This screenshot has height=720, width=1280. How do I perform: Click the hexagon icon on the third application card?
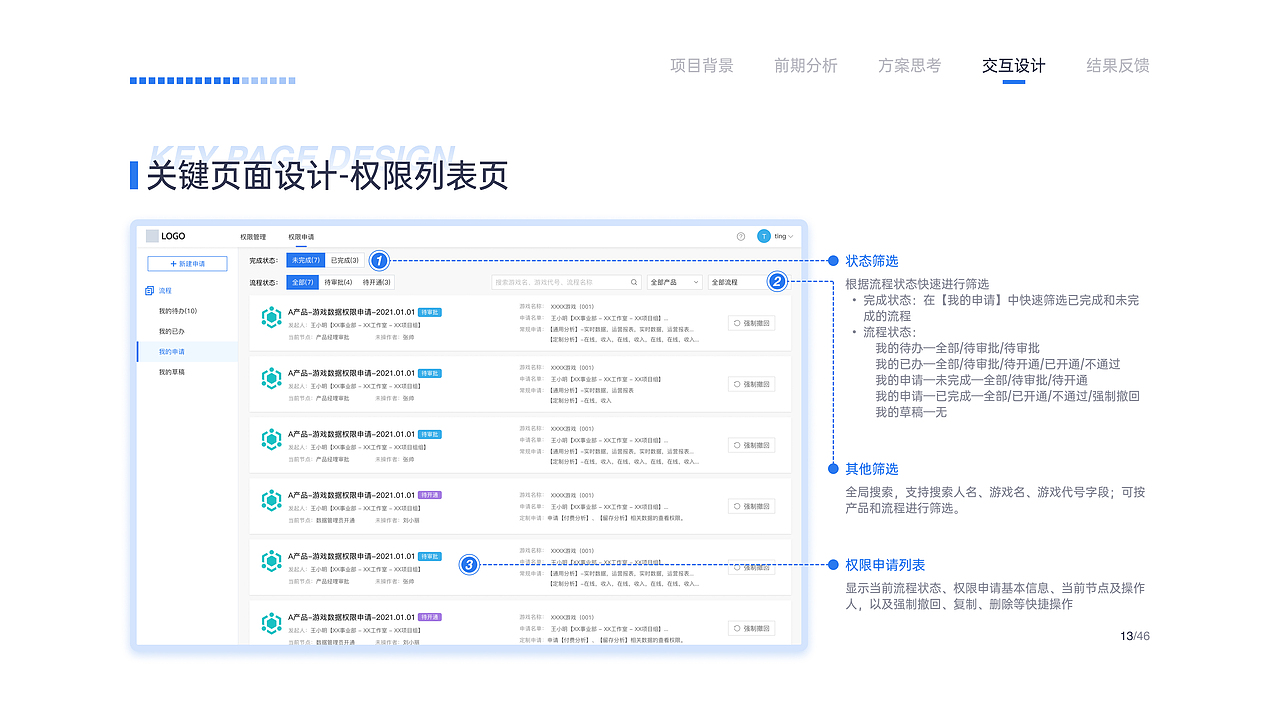(x=271, y=440)
